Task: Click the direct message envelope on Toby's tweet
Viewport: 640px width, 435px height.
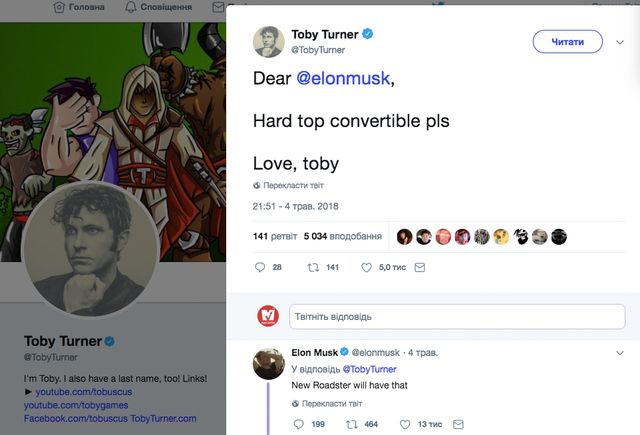Action: pyautogui.click(x=420, y=267)
